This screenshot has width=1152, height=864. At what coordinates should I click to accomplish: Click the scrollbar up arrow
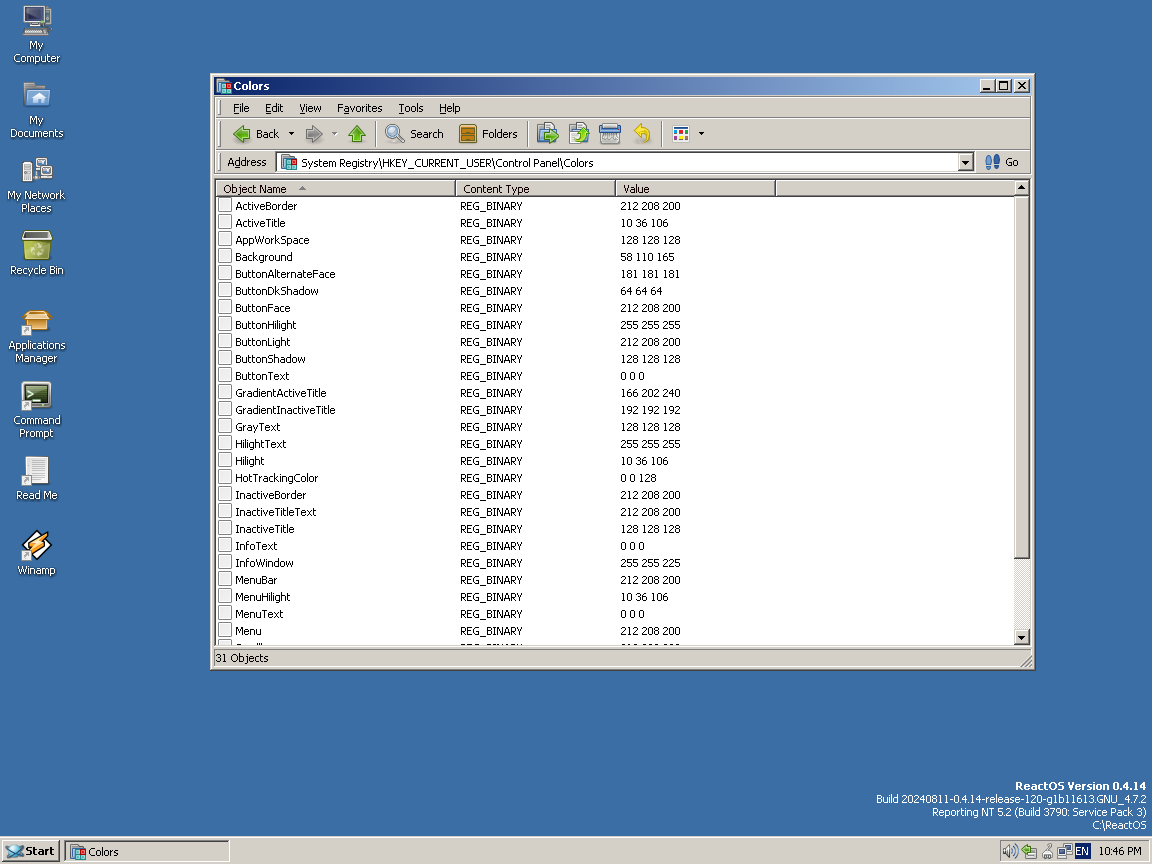coord(1021,188)
